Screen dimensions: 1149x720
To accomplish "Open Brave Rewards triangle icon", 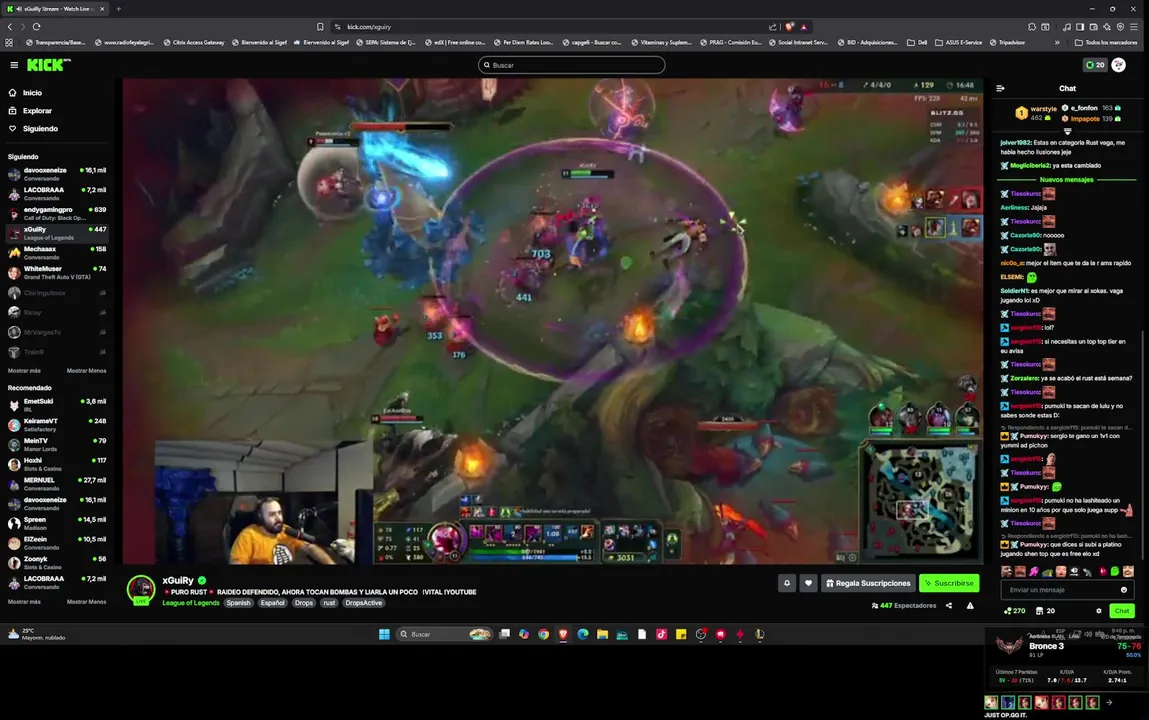I will point(804,27).
